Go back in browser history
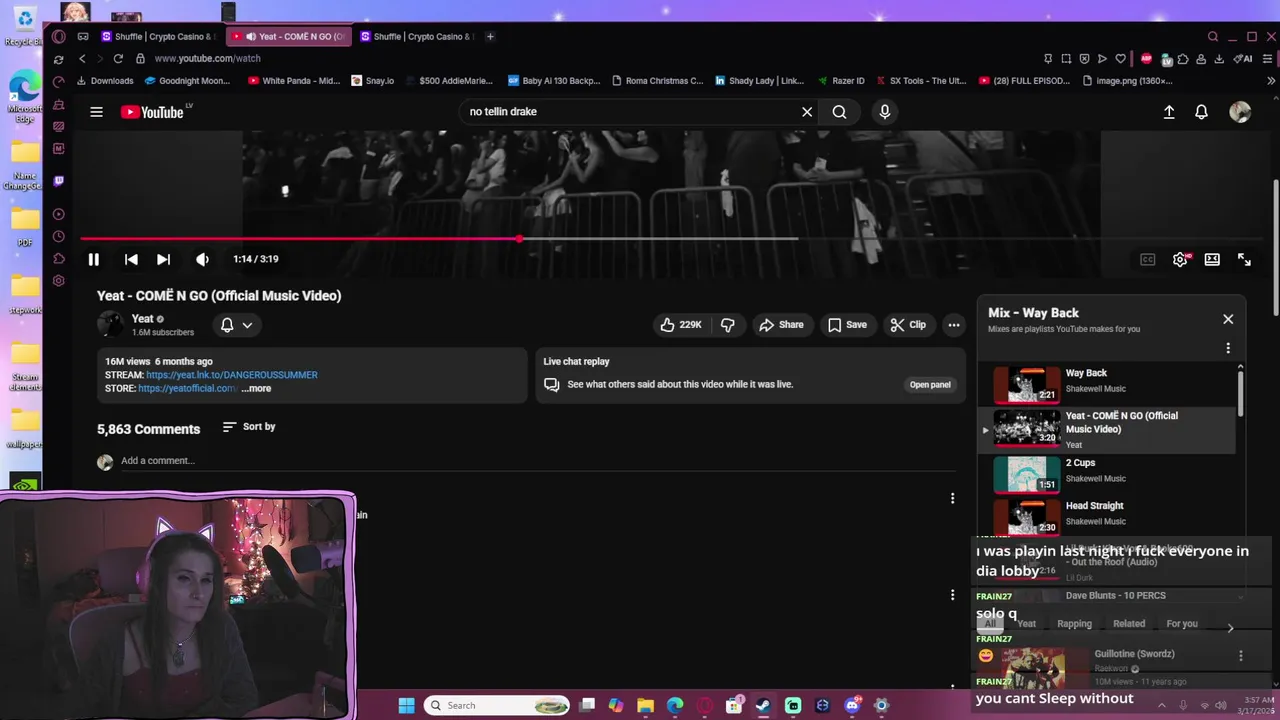Viewport: 1280px width, 720px height. pos(82,59)
